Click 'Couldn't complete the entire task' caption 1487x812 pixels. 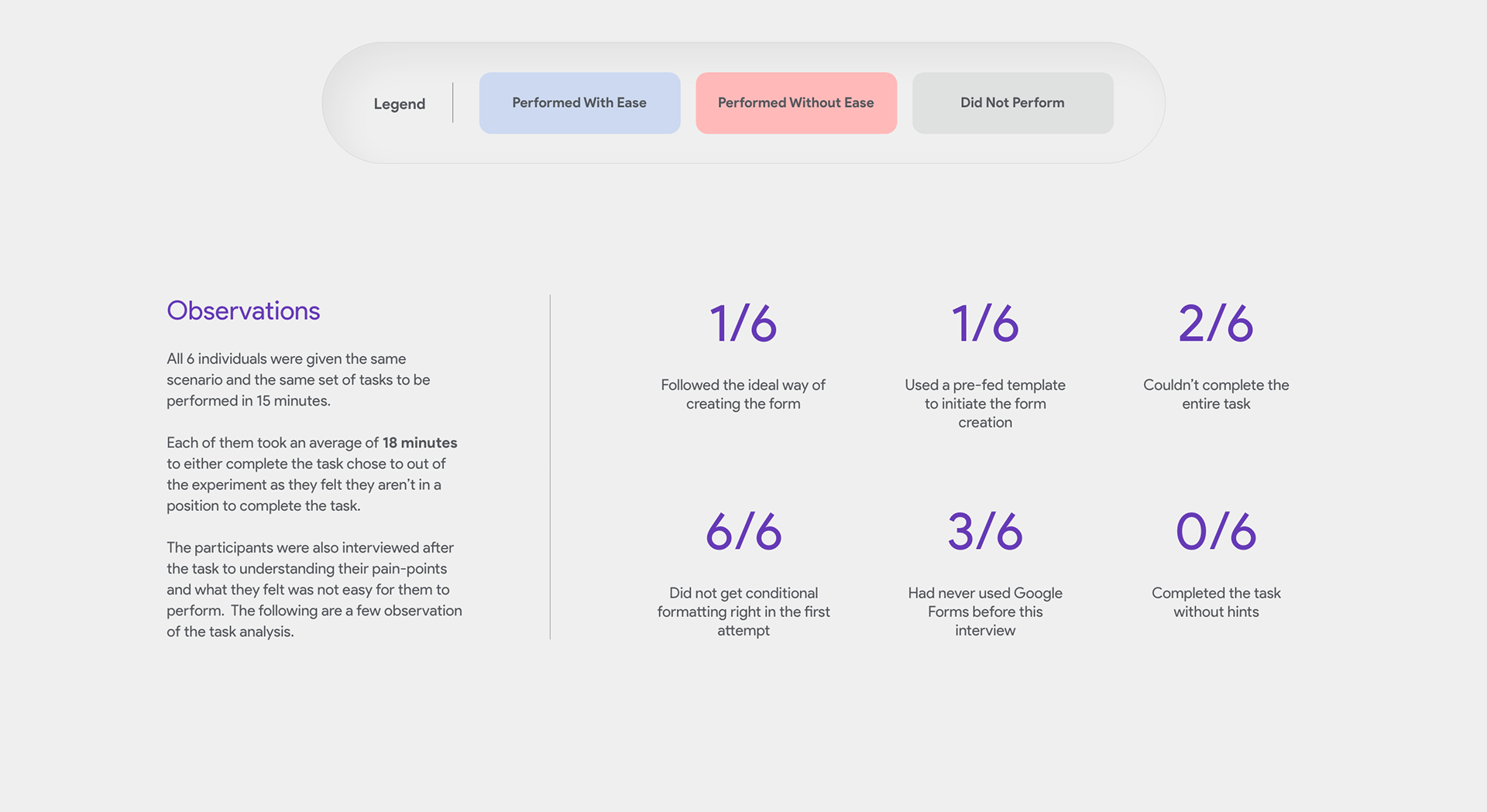coord(1215,394)
